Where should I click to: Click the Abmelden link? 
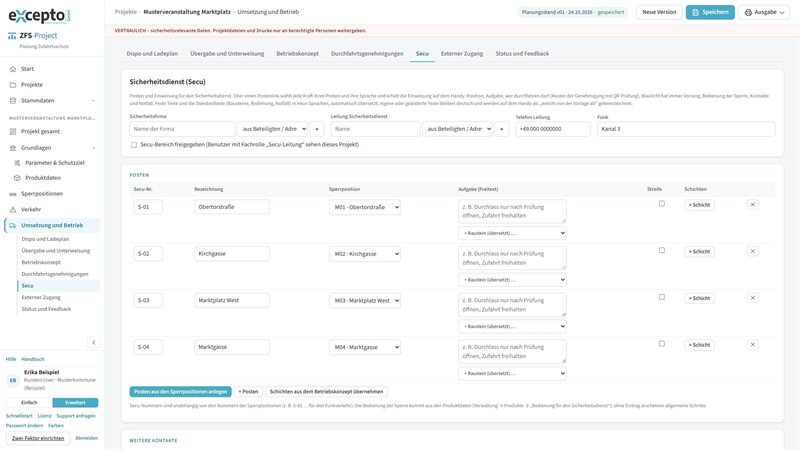coord(87,438)
